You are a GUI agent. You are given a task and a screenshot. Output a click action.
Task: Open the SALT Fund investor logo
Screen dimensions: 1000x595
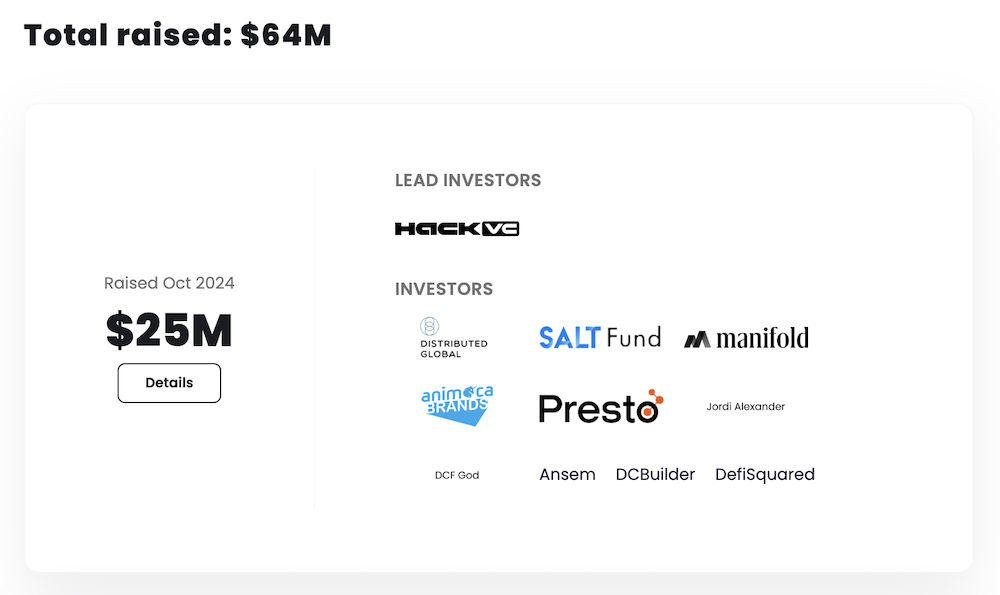pyautogui.click(x=599, y=337)
